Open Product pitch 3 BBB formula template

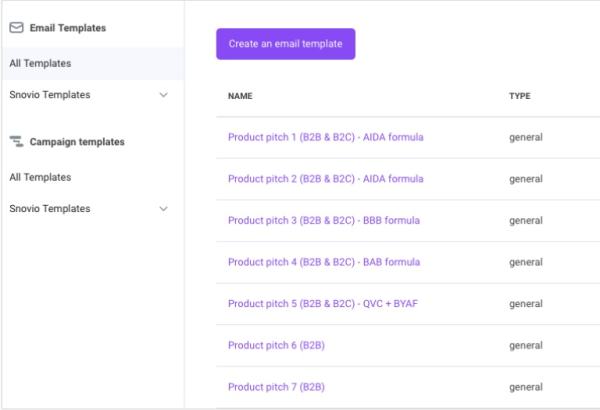[323, 221]
